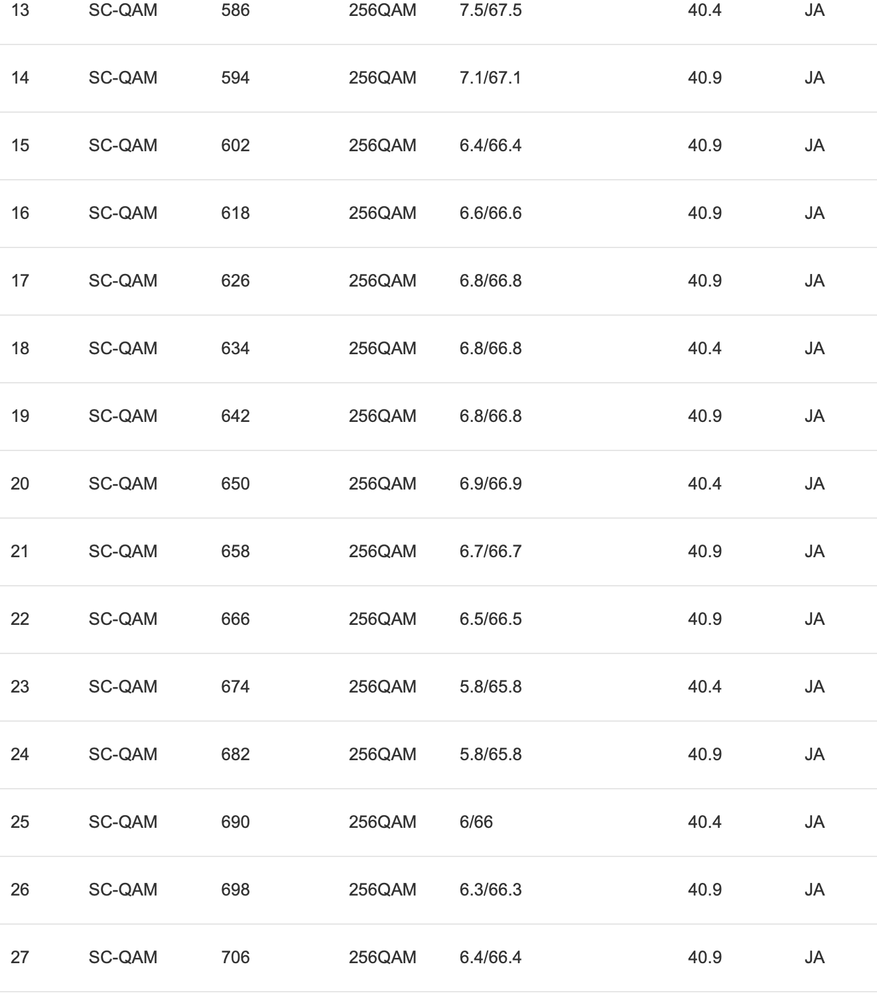Select frequency value 586

coord(235,10)
